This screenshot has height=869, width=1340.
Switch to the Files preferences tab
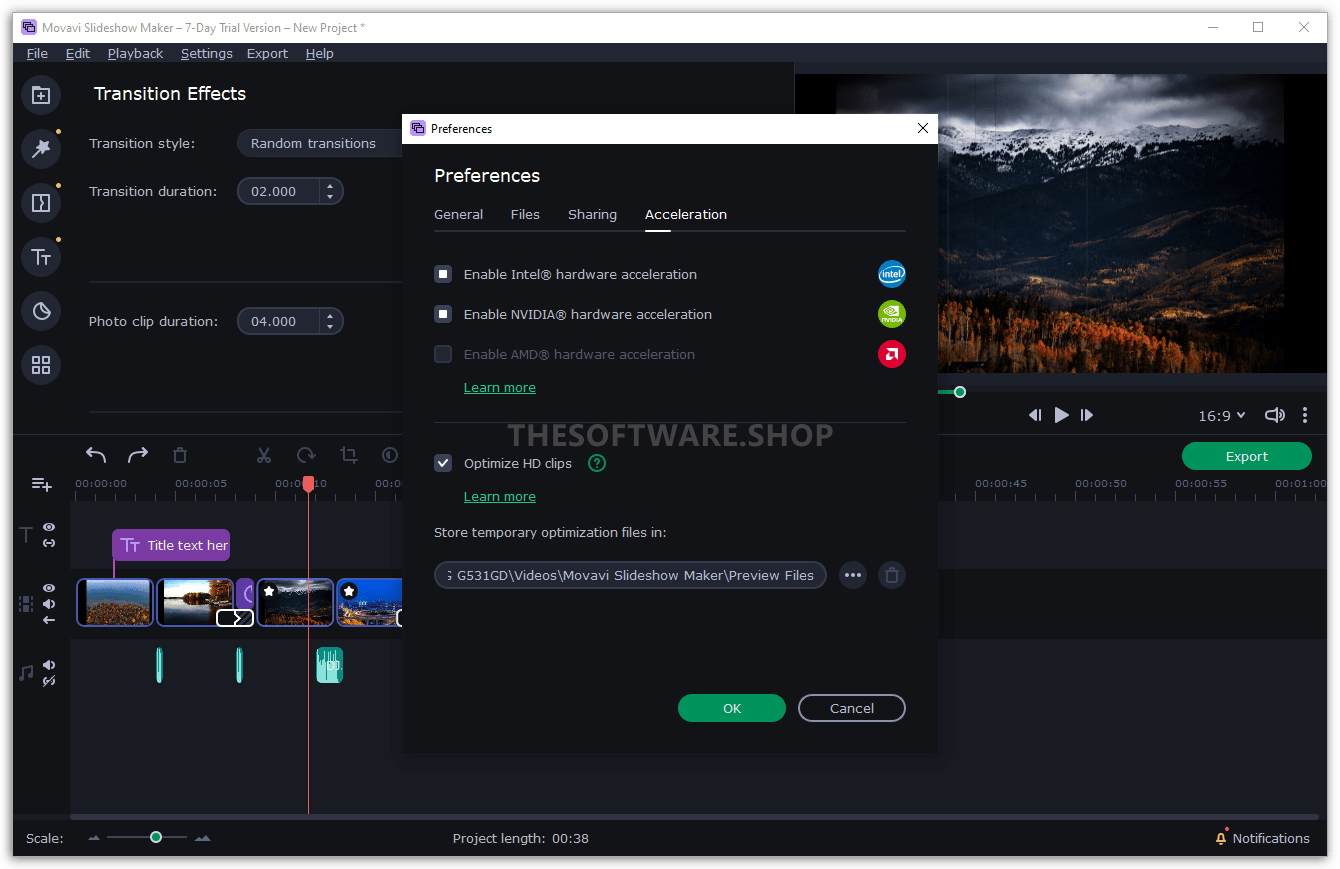[525, 214]
